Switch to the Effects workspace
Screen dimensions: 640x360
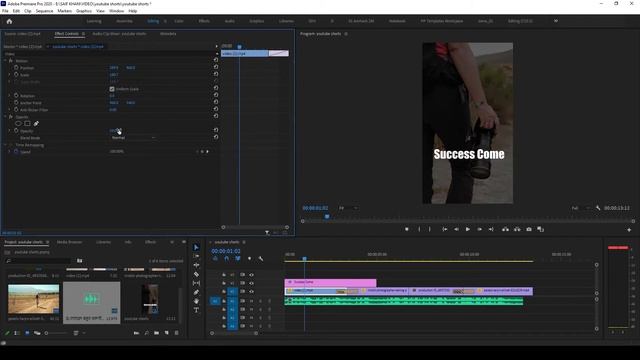[x=204, y=21]
